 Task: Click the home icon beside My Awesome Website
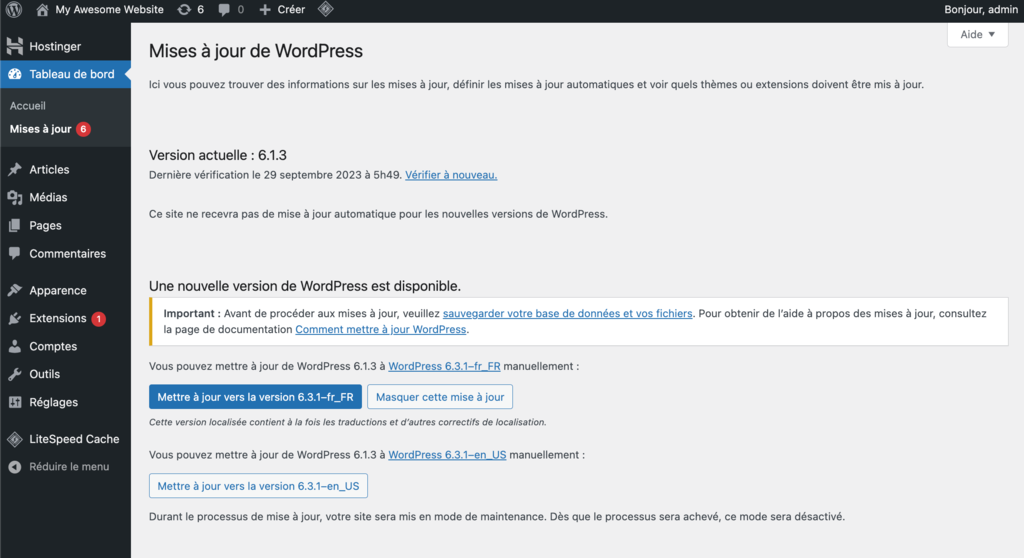pyautogui.click(x=42, y=9)
